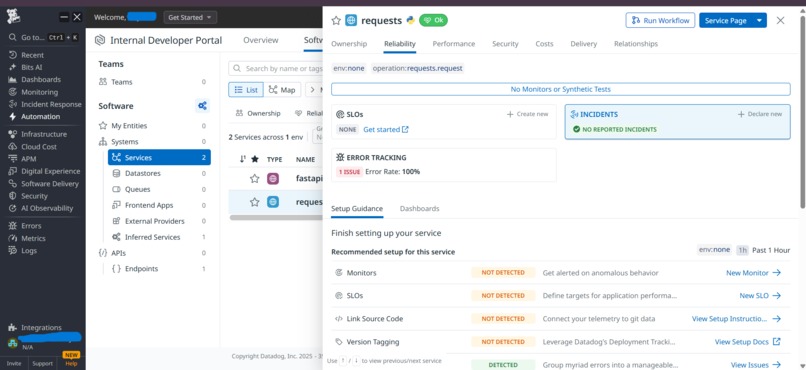Star the requests service row
Screen dimensions: 806x370
[x=254, y=202]
